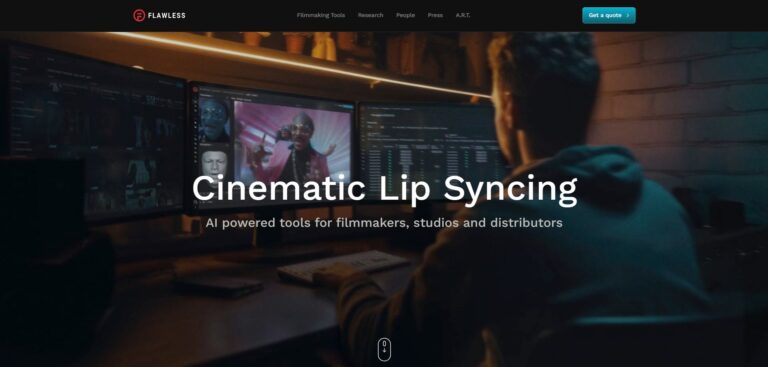Screen dimensions: 768x367
Task: Click the chevron arrow inside Get a quote
Action: (x=628, y=15)
